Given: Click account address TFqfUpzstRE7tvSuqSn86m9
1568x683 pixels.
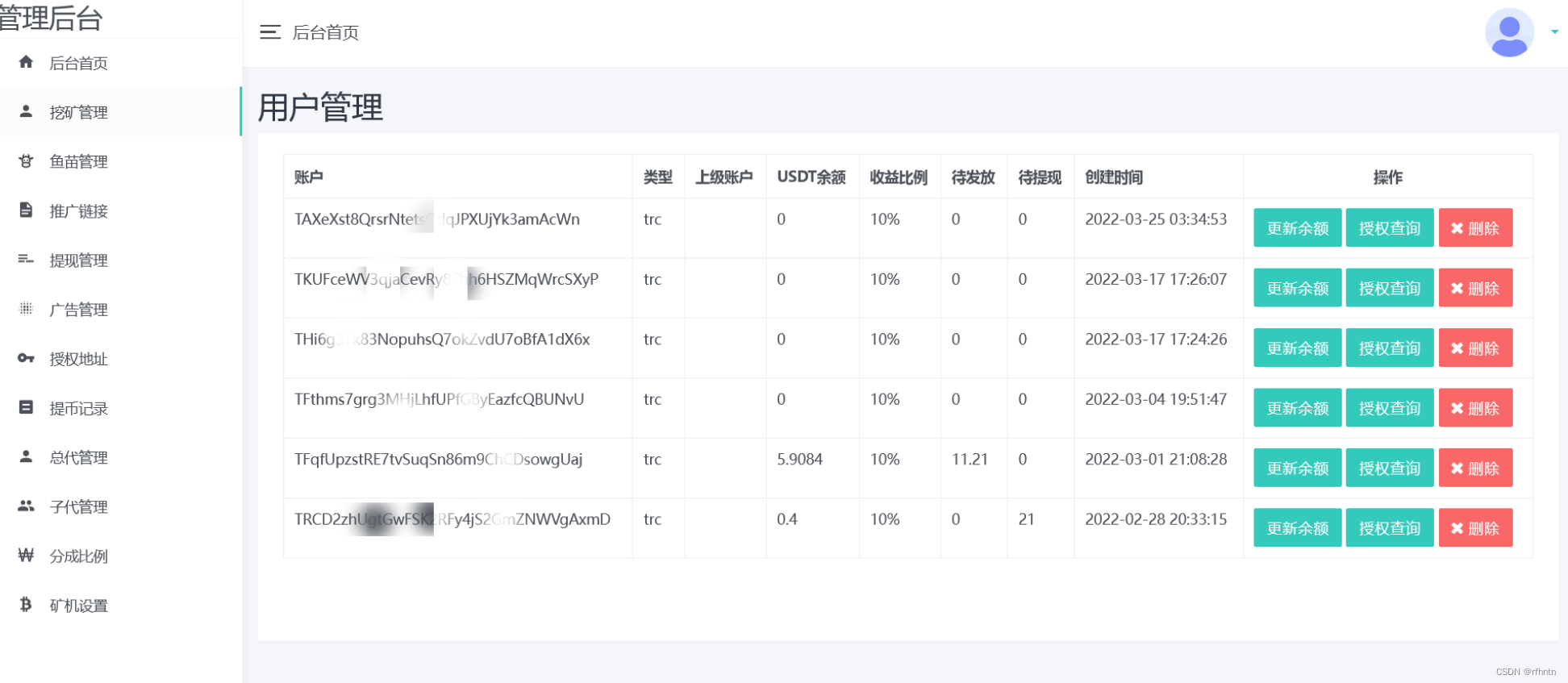Looking at the screenshot, I should click(x=438, y=460).
